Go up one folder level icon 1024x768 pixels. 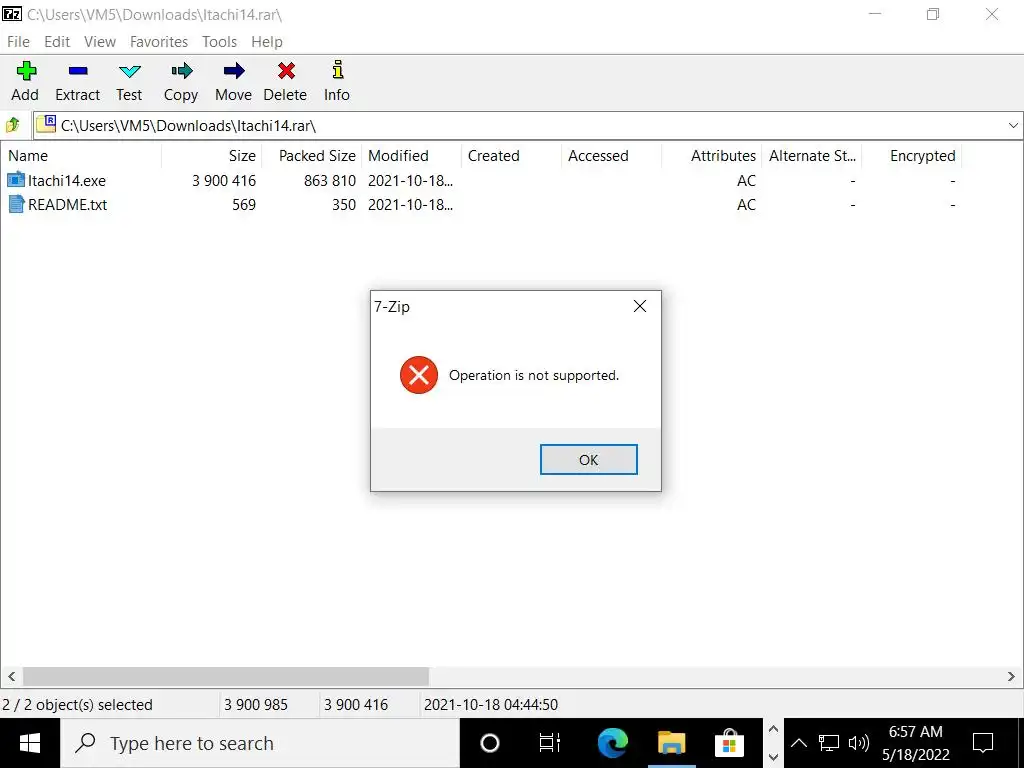pyautogui.click(x=12, y=125)
